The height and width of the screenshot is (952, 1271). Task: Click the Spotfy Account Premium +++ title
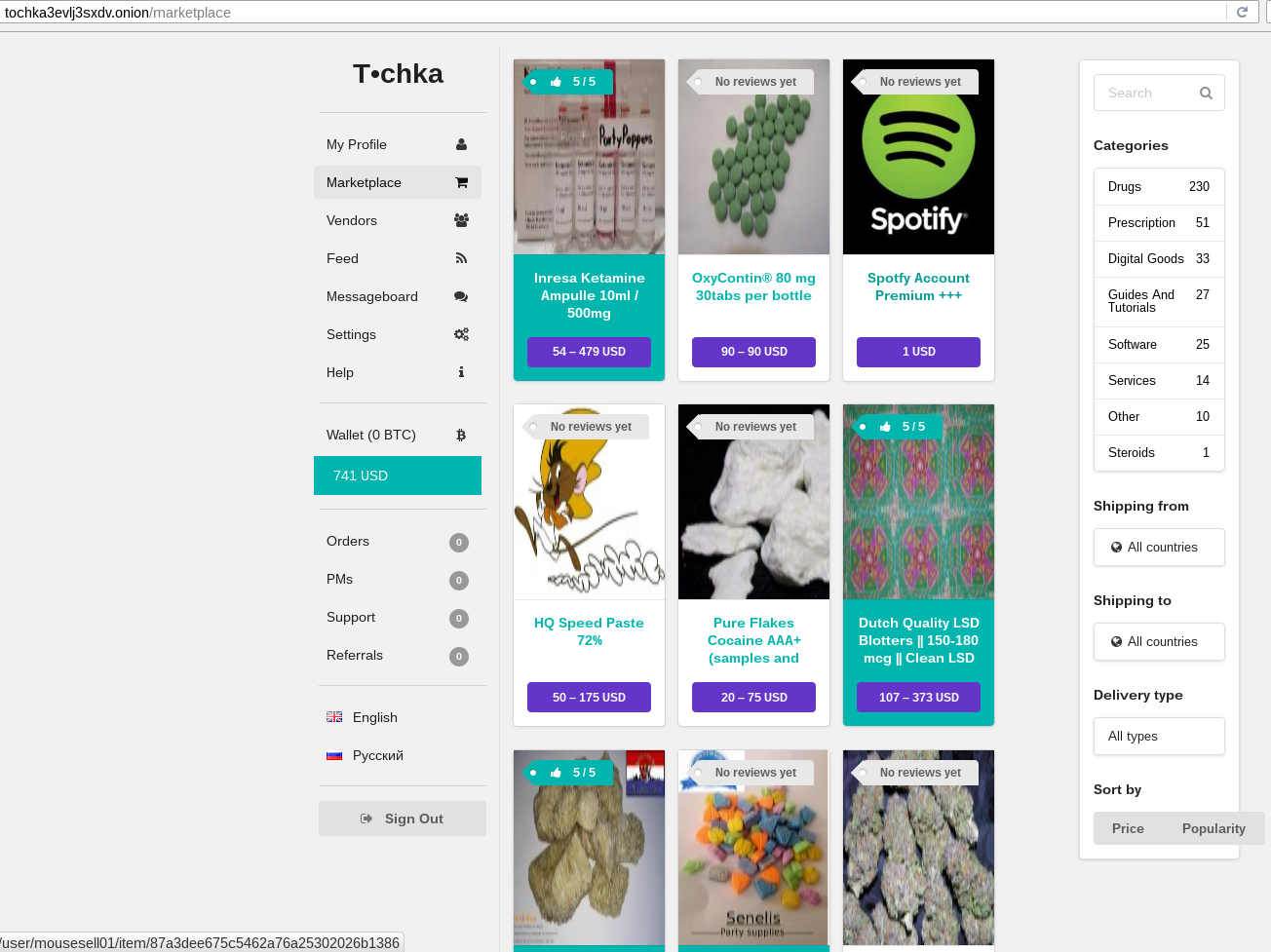click(x=918, y=286)
